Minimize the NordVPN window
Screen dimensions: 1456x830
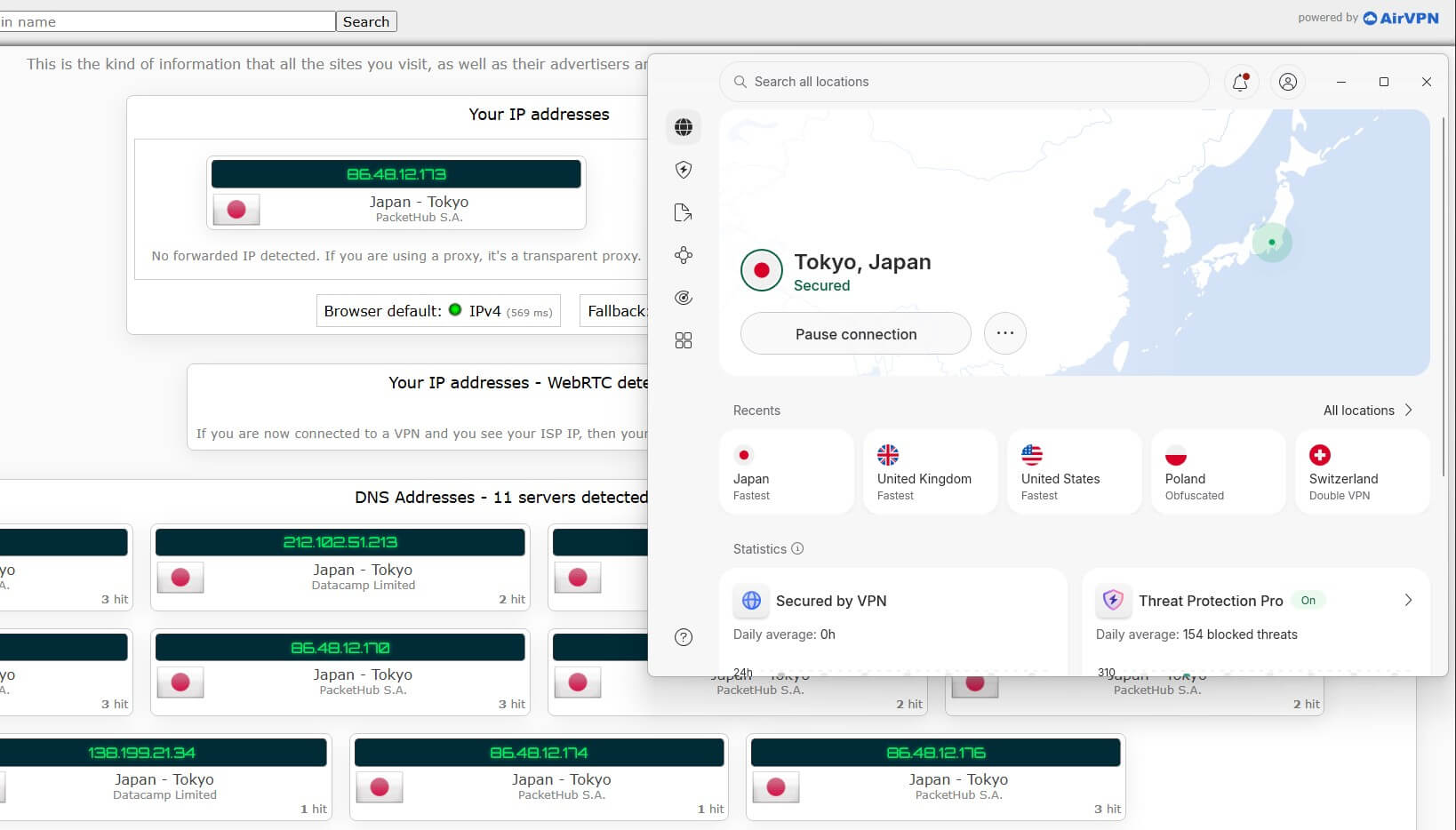click(x=1341, y=82)
